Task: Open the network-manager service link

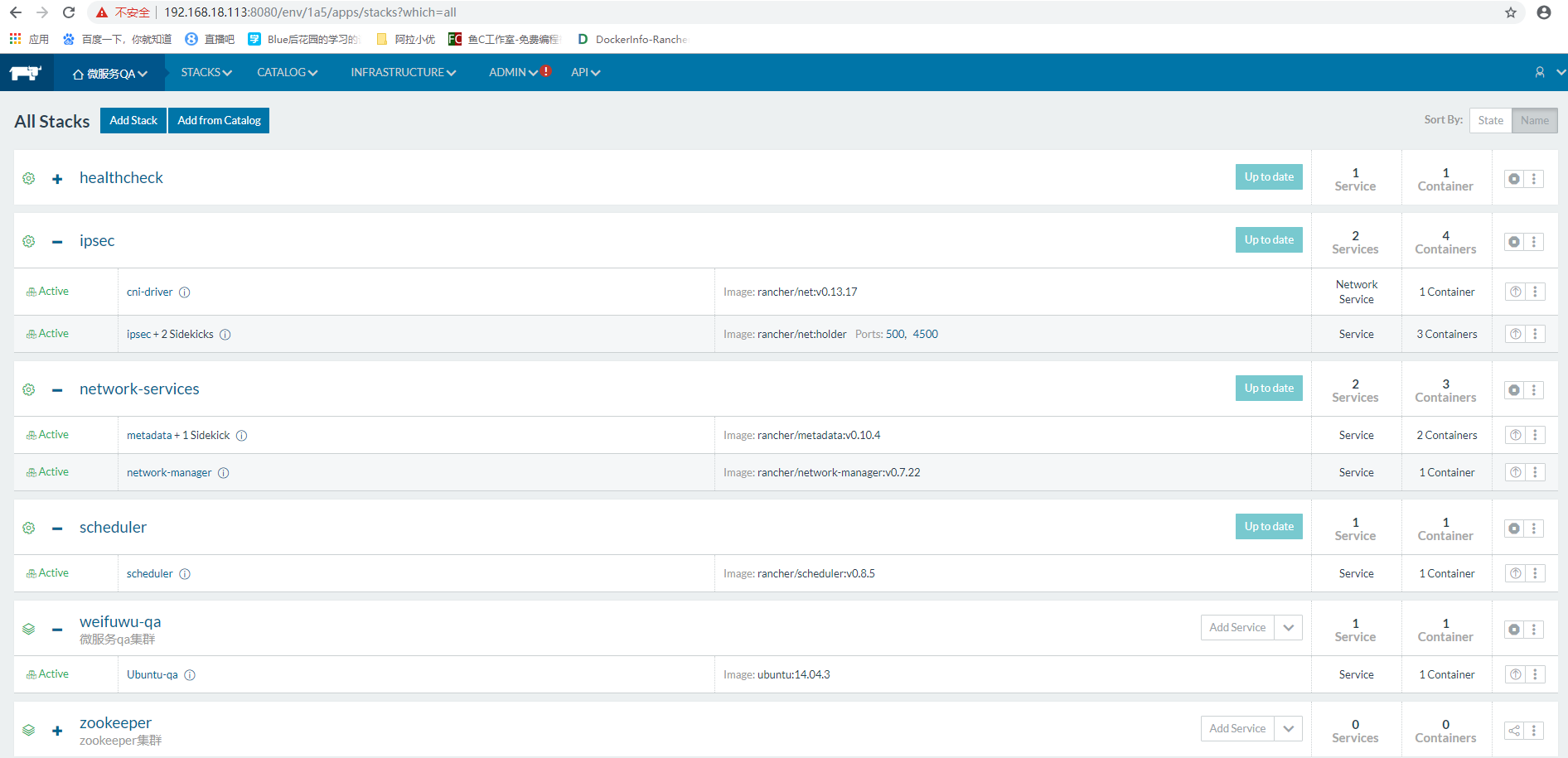Action: tap(169, 472)
